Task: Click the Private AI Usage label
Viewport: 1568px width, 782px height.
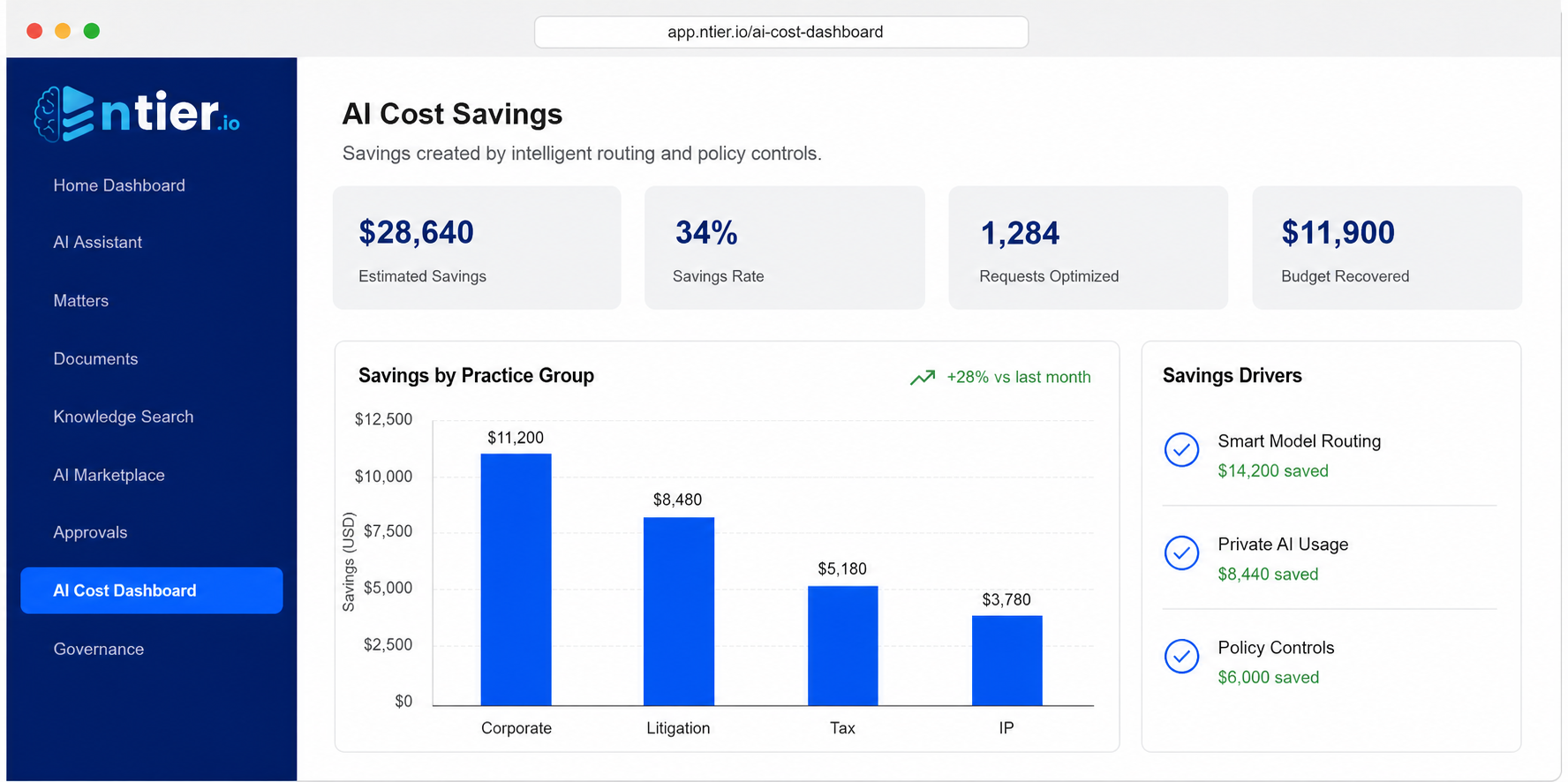Action: 1283,544
